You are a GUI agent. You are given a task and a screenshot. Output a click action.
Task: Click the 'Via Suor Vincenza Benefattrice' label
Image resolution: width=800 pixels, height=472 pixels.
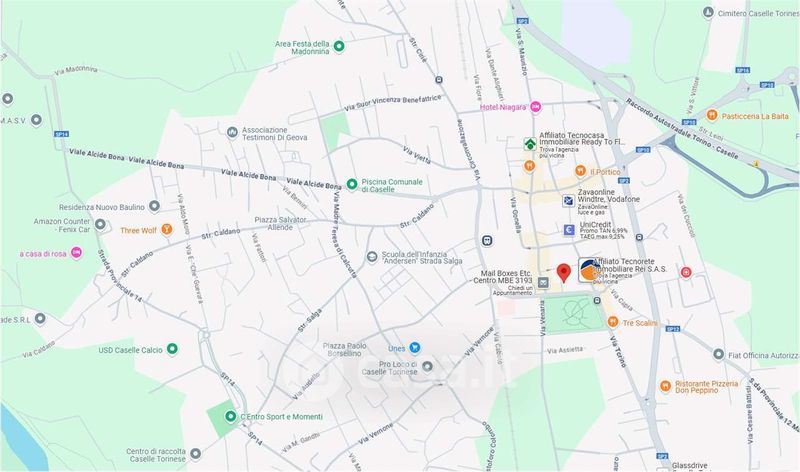392,102
